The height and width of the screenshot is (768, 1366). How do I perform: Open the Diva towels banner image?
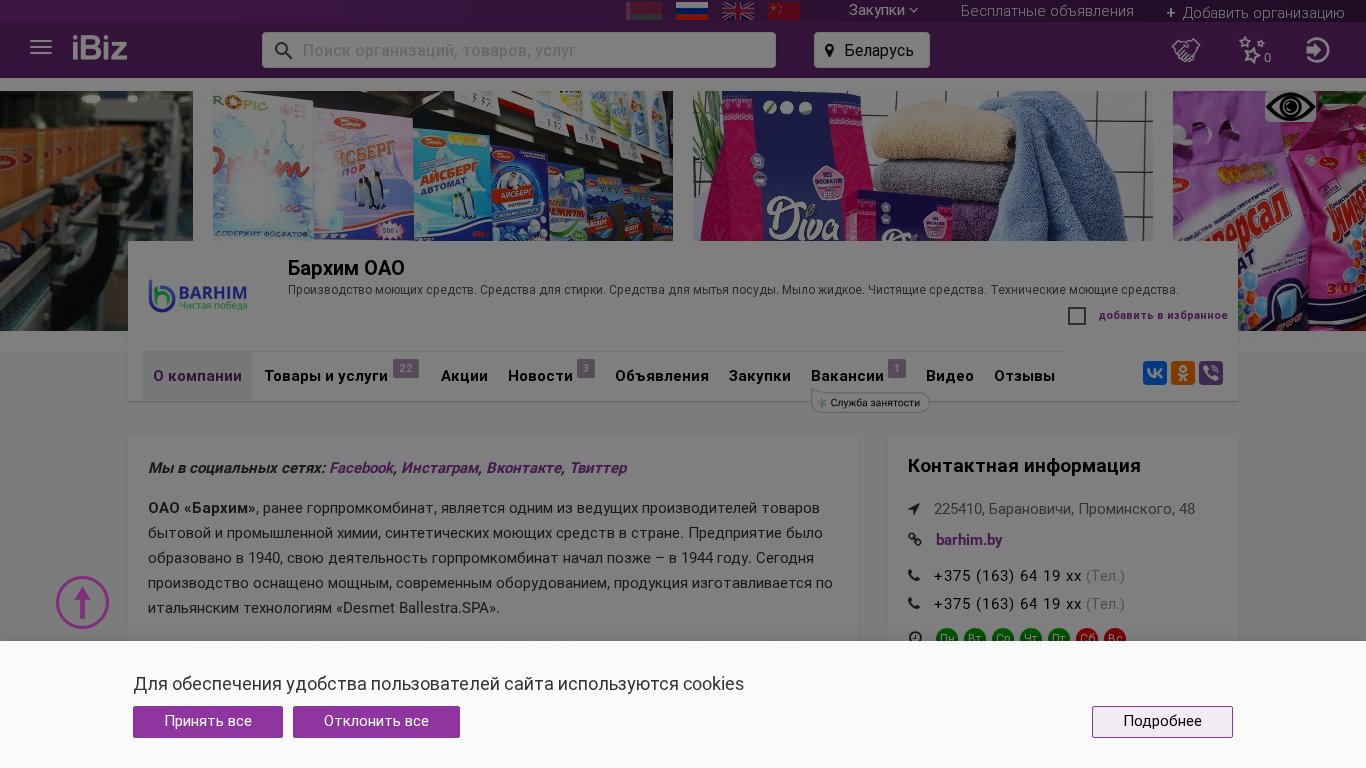[x=922, y=166]
